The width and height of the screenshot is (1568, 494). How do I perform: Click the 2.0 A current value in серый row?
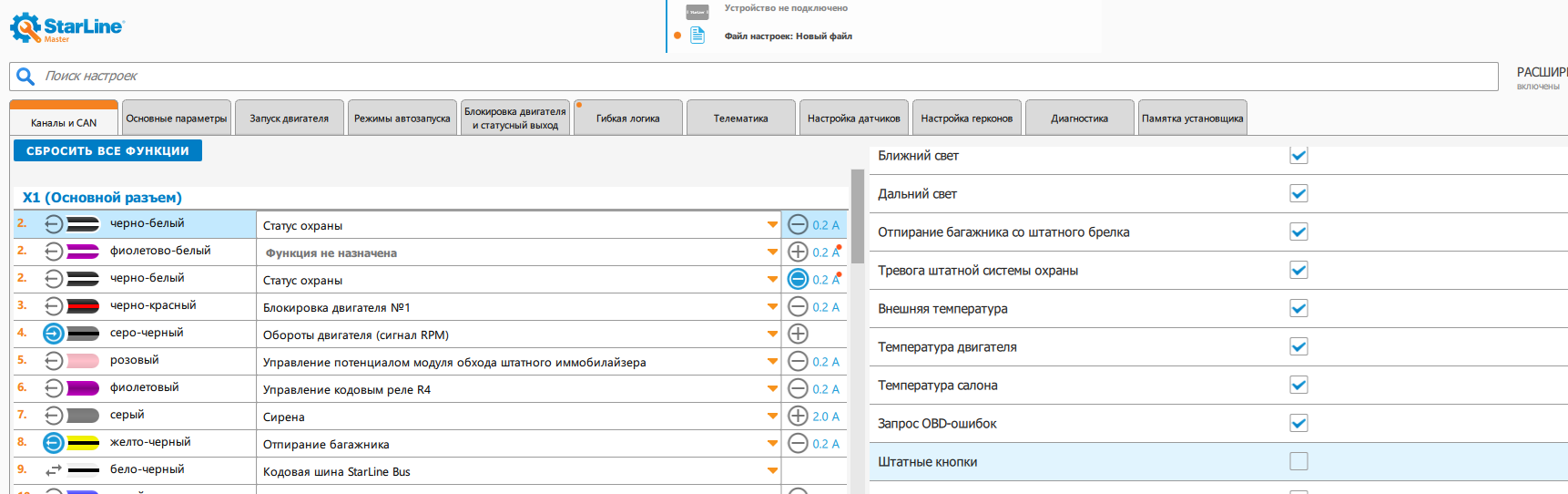(x=826, y=417)
